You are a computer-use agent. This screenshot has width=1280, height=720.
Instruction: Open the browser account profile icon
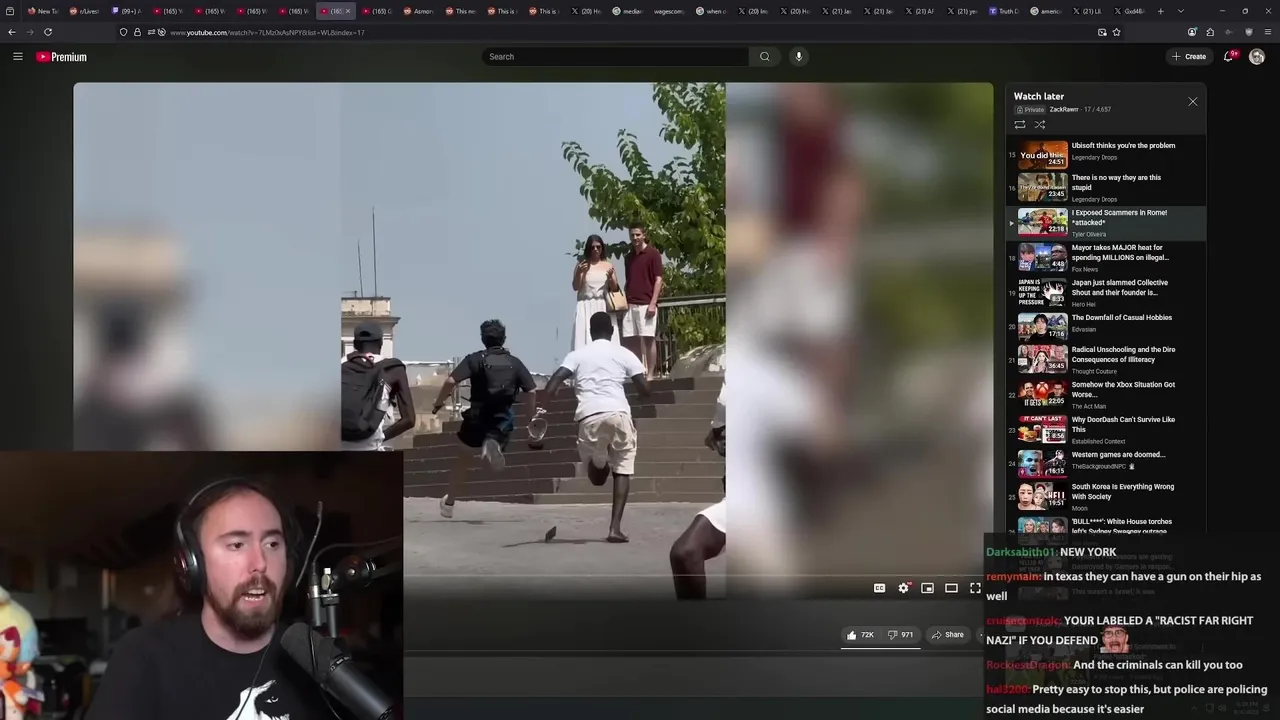1192,32
